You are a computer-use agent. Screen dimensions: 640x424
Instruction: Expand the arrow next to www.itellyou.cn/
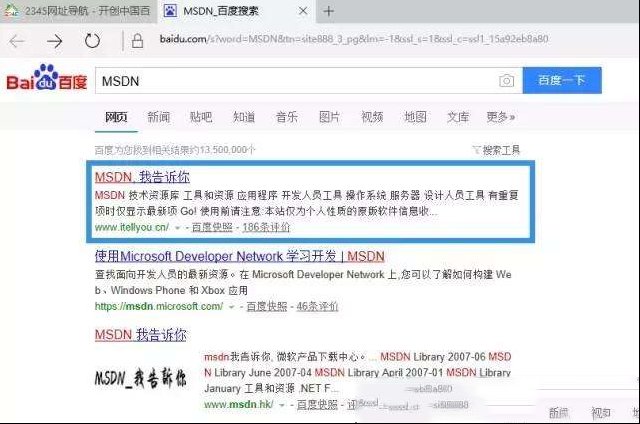(x=177, y=228)
